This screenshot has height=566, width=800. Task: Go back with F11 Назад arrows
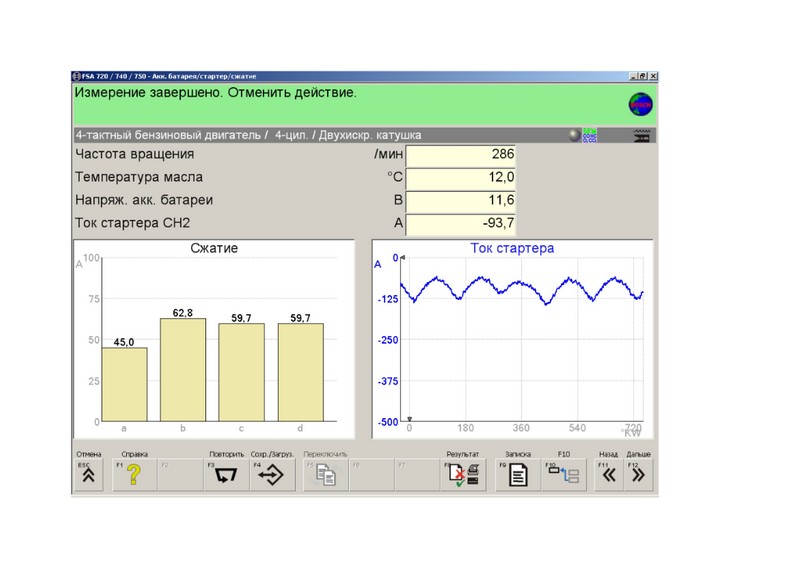609,476
